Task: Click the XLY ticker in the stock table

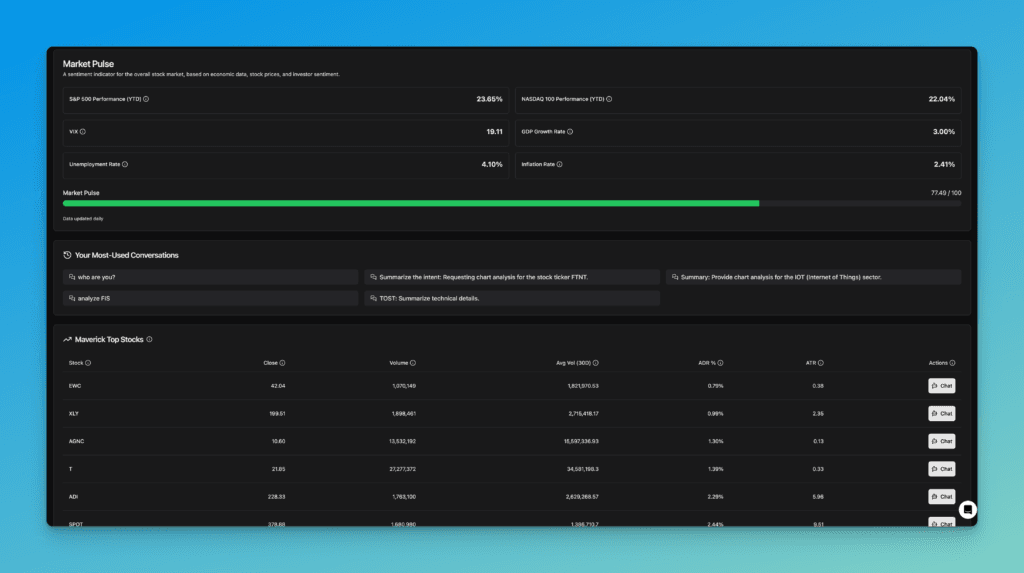Action: (x=74, y=414)
